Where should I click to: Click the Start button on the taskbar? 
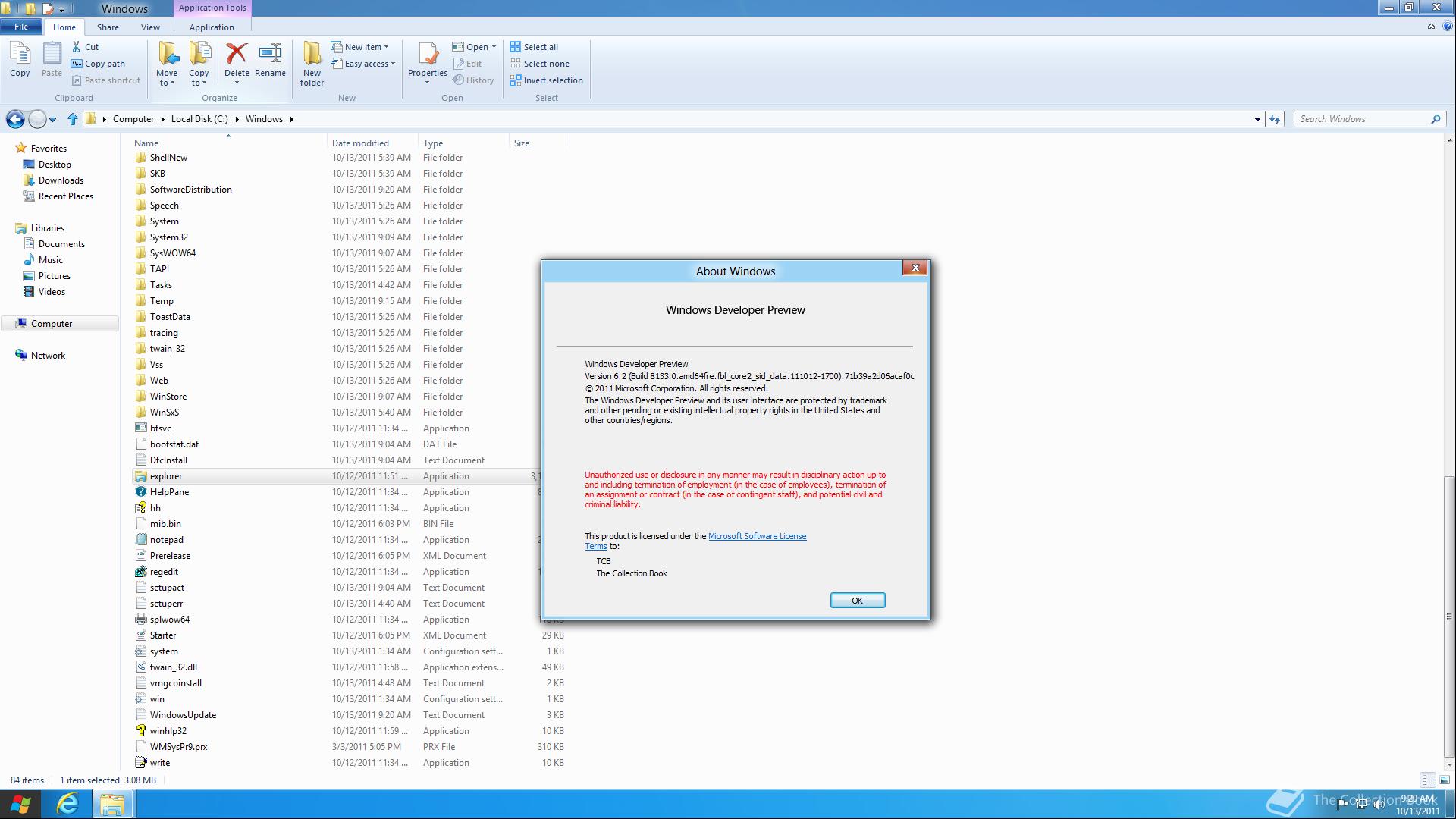coord(21,804)
